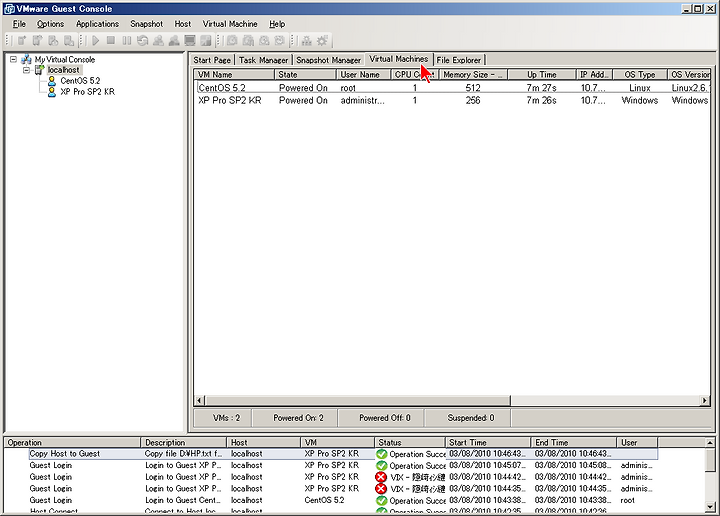Click the horizontal scrollbar right arrow
Viewport: 720px width, 516px height.
click(x=705, y=400)
